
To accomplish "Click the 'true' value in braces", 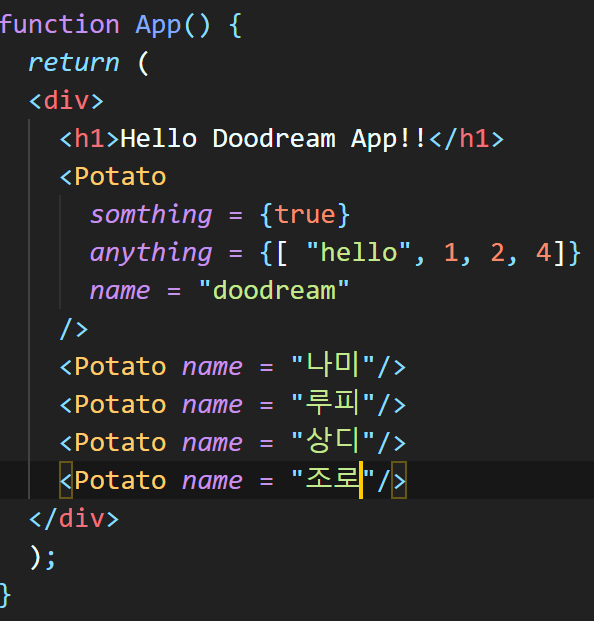I will [x=305, y=215].
